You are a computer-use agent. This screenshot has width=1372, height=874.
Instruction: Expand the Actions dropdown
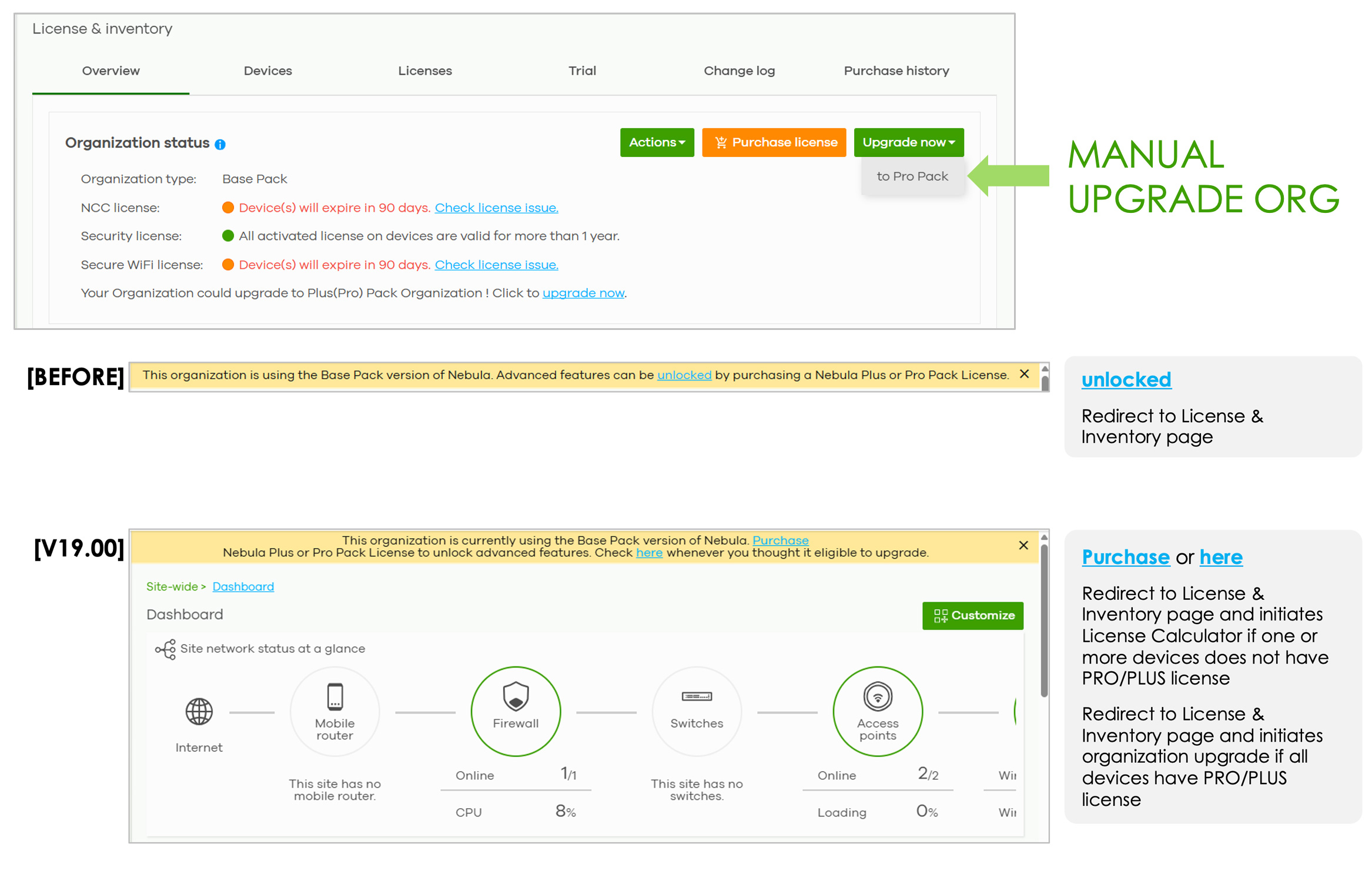point(657,142)
